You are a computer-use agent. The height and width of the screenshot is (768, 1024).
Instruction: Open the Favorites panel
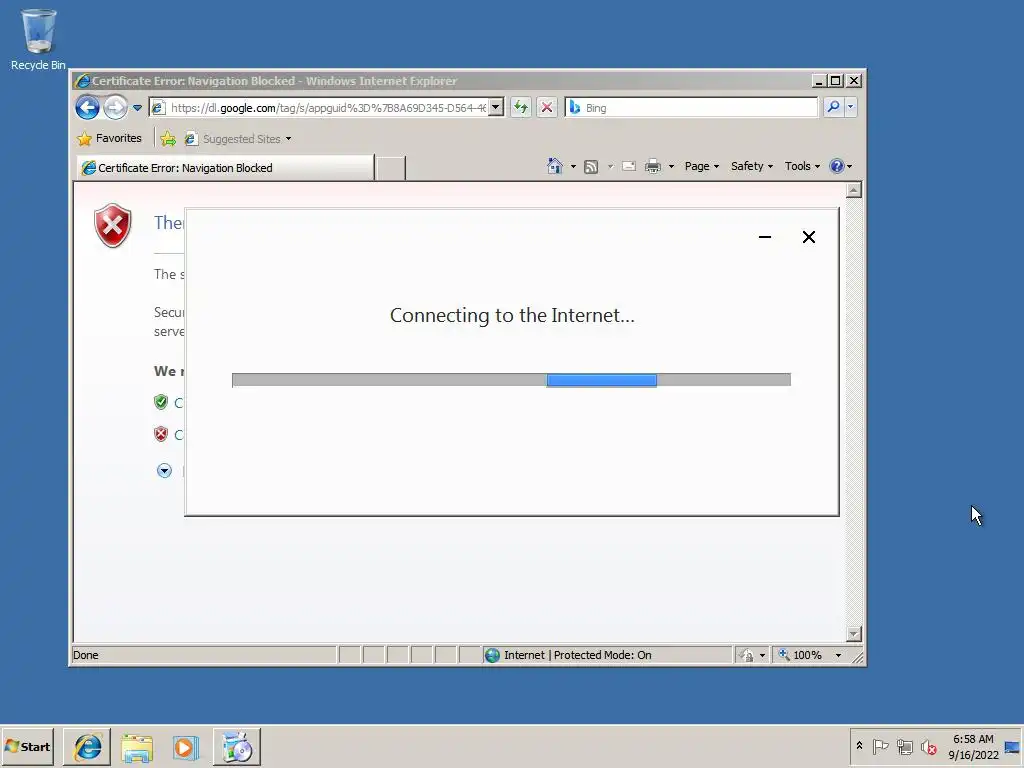(110, 138)
